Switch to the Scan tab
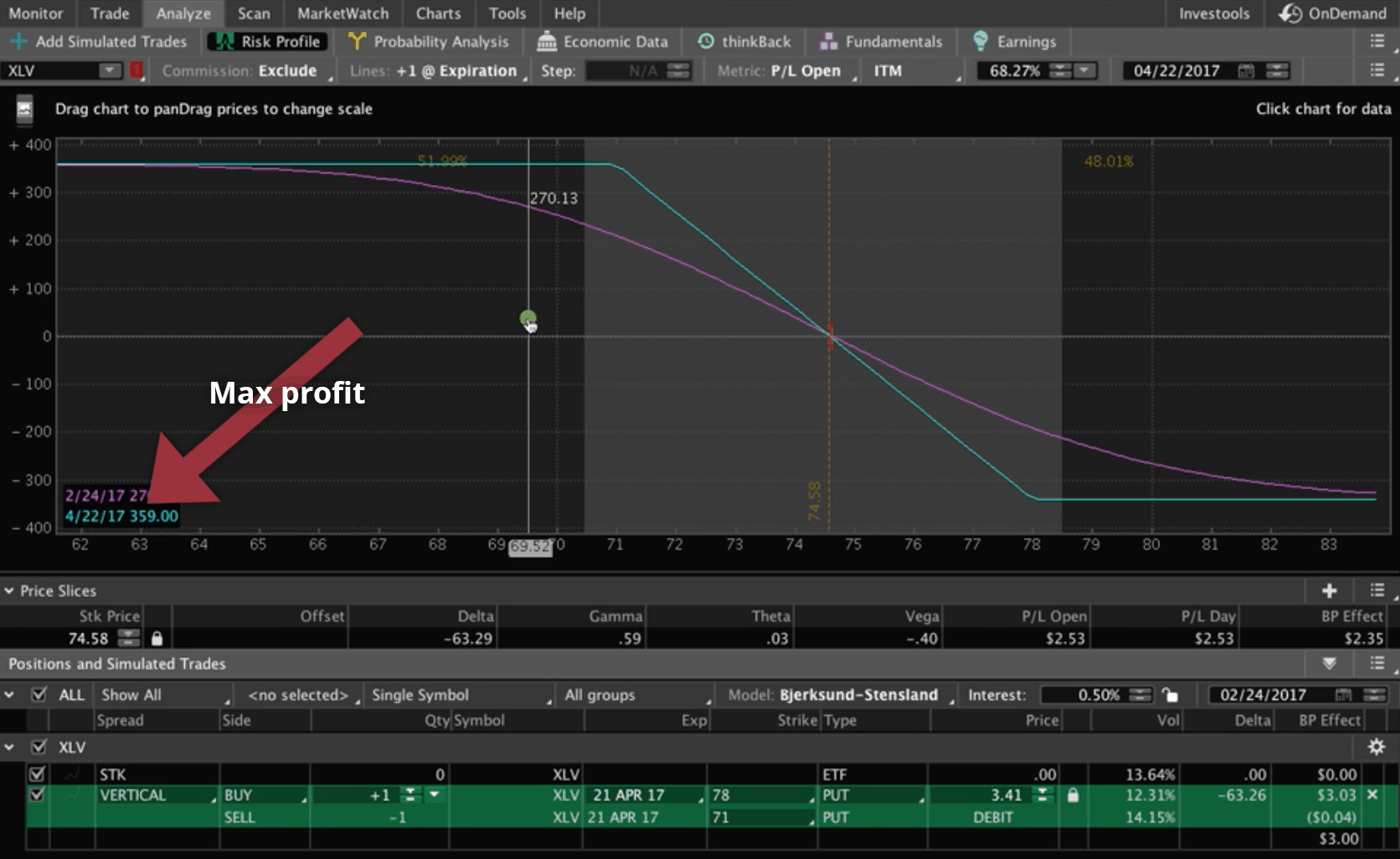The width and height of the screenshot is (1400, 859). 254,13
